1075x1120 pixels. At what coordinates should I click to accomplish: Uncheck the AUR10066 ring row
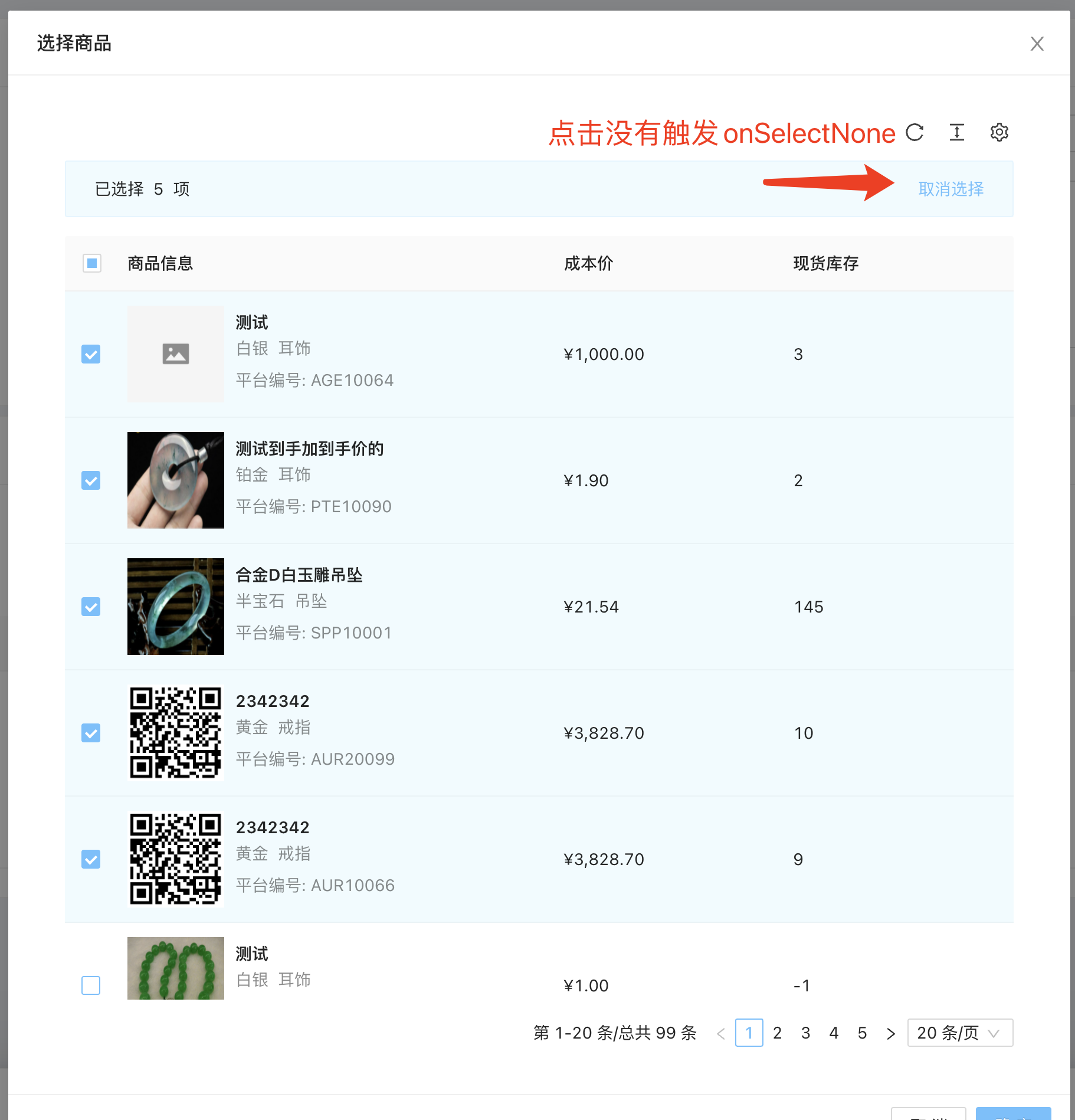[91, 860]
